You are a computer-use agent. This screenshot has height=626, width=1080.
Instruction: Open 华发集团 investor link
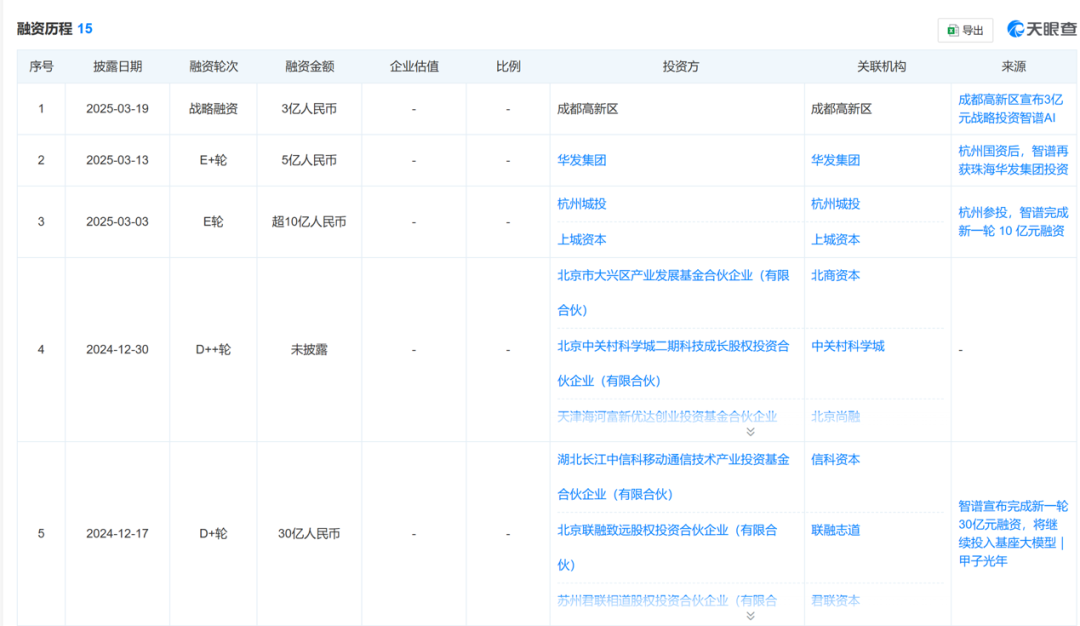click(x=582, y=160)
